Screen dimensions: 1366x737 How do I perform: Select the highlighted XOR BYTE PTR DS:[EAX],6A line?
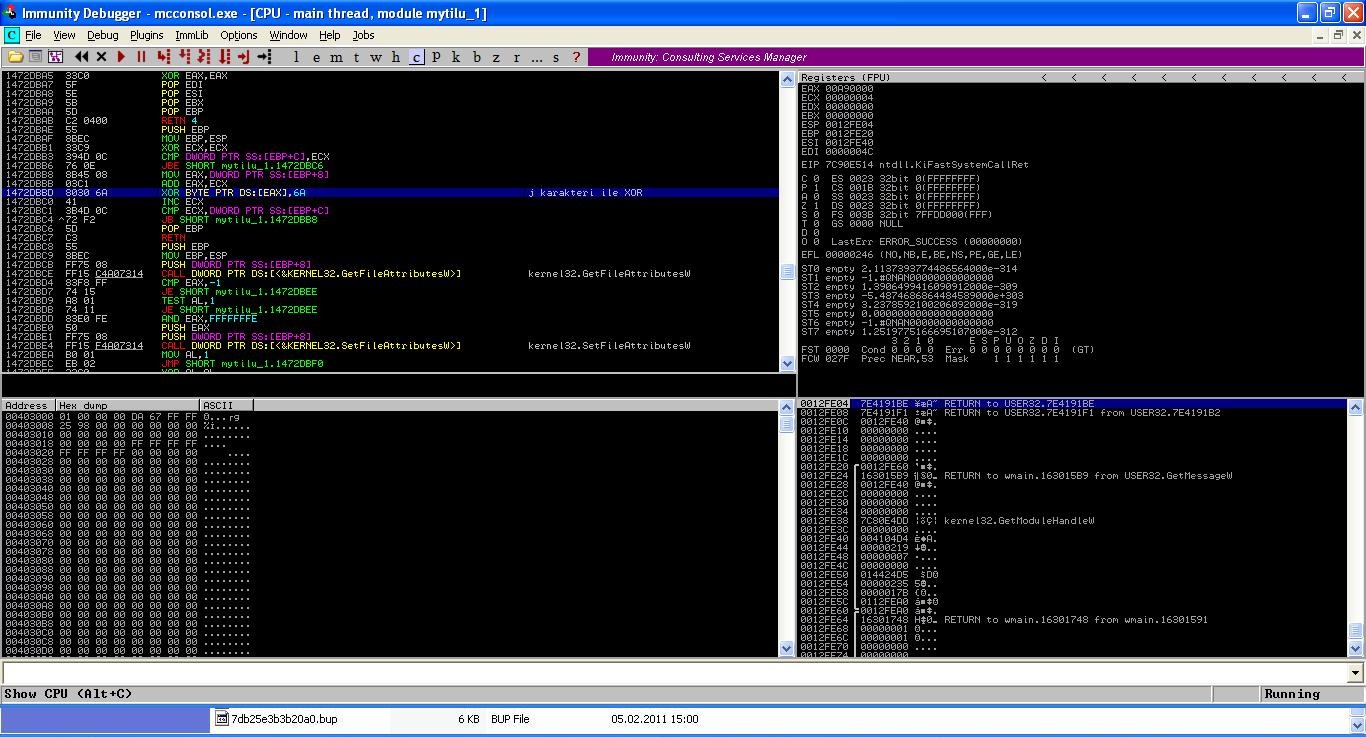[x=390, y=192]
